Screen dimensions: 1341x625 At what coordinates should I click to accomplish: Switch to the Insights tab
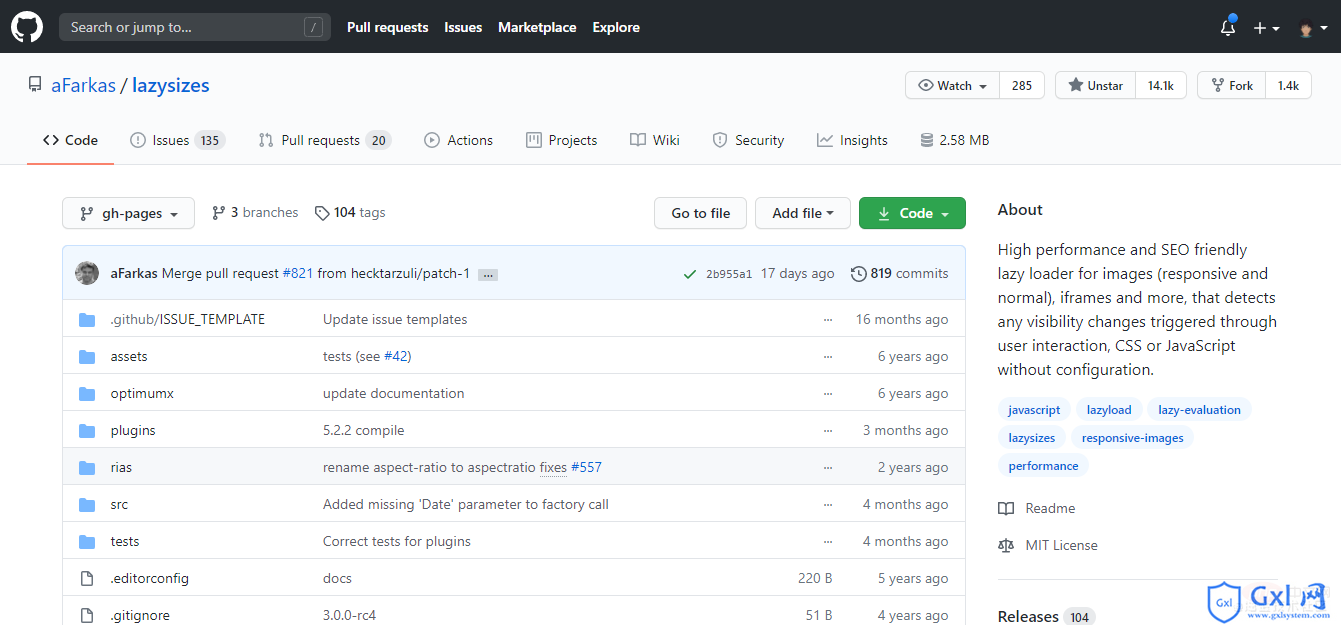click(x=852, y=140)
